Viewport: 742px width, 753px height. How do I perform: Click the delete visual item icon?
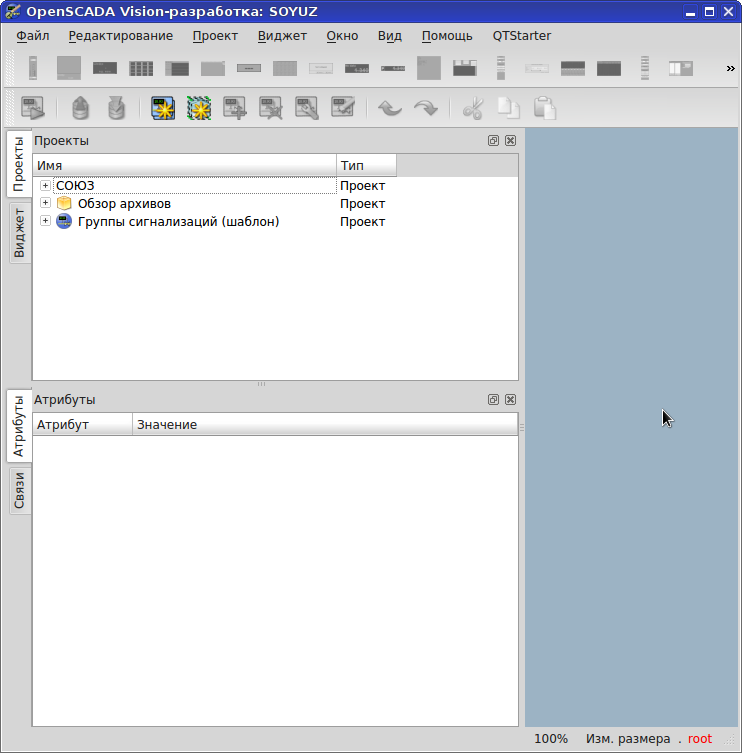(271, 108)
